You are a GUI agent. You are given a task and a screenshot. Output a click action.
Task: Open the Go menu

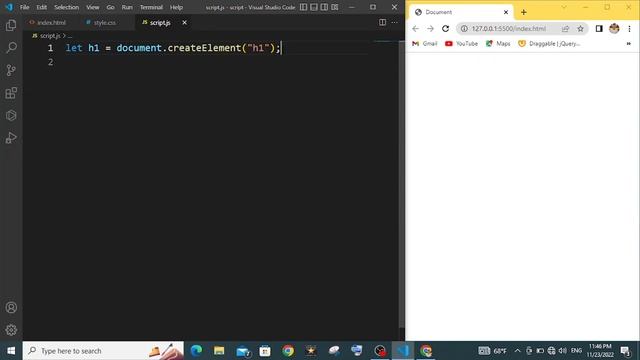click(x=110, y=7)
